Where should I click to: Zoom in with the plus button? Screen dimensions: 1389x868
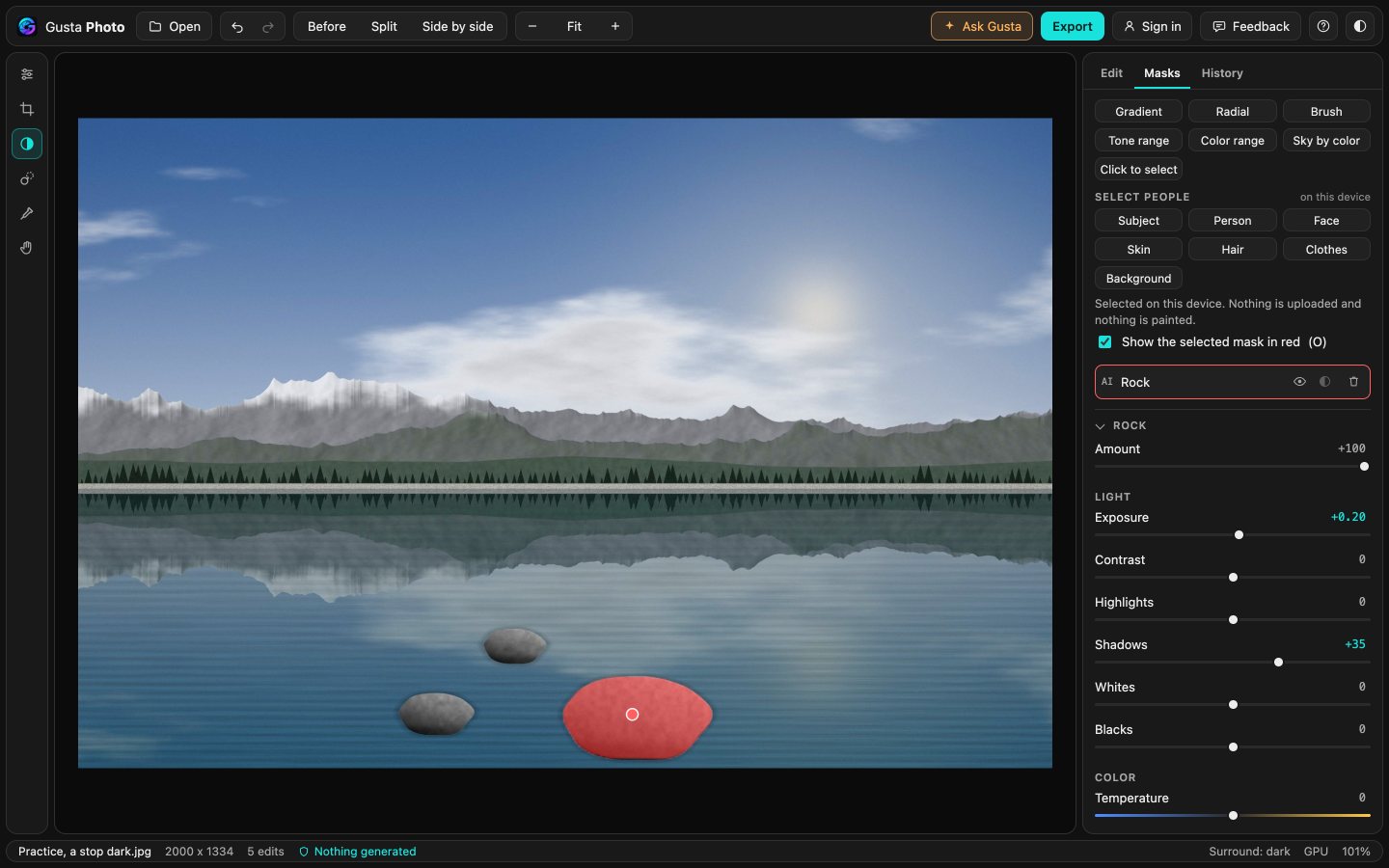coord(615,27)
